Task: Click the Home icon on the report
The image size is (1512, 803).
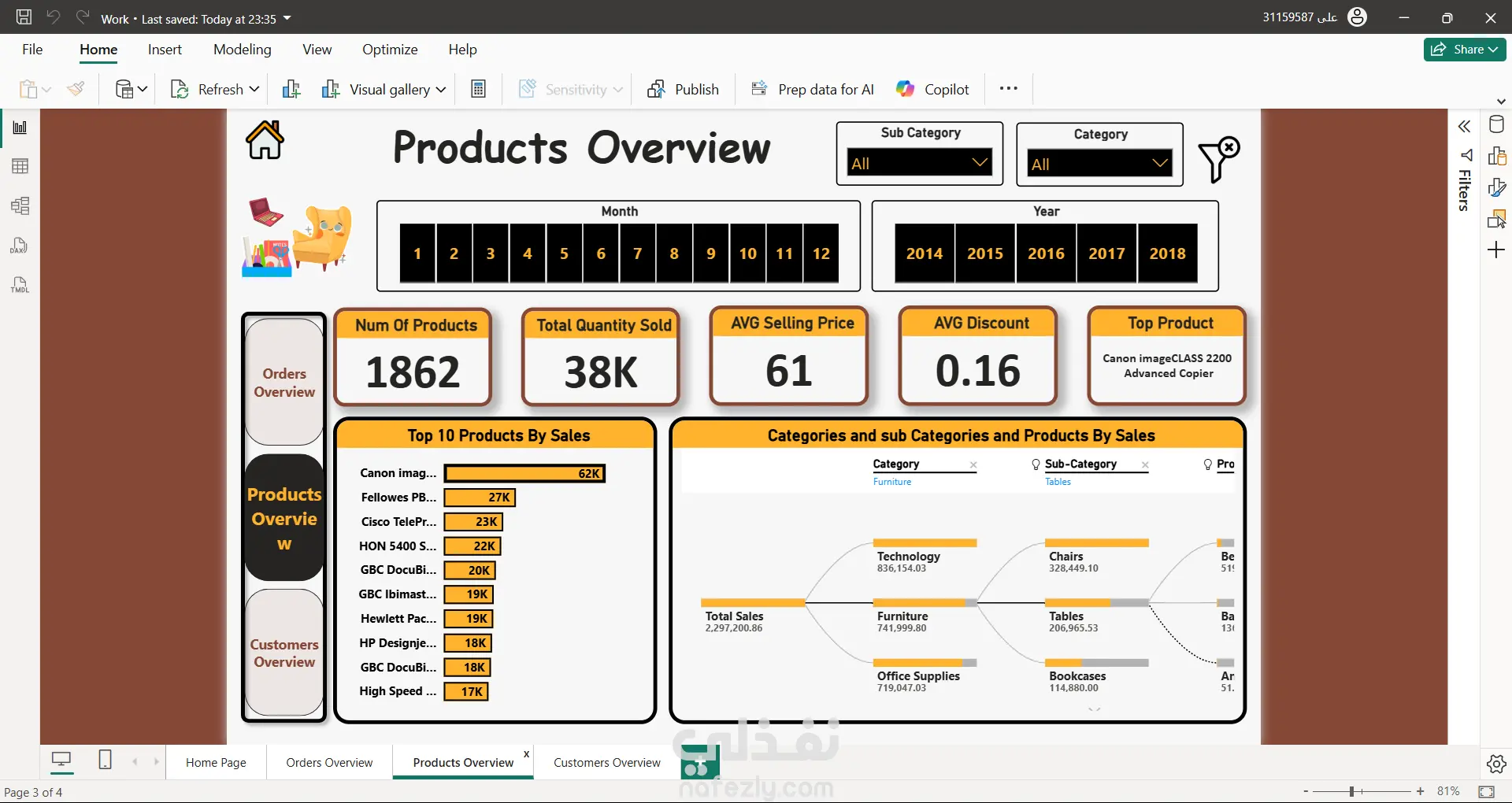Action: [x=265, y=141]
